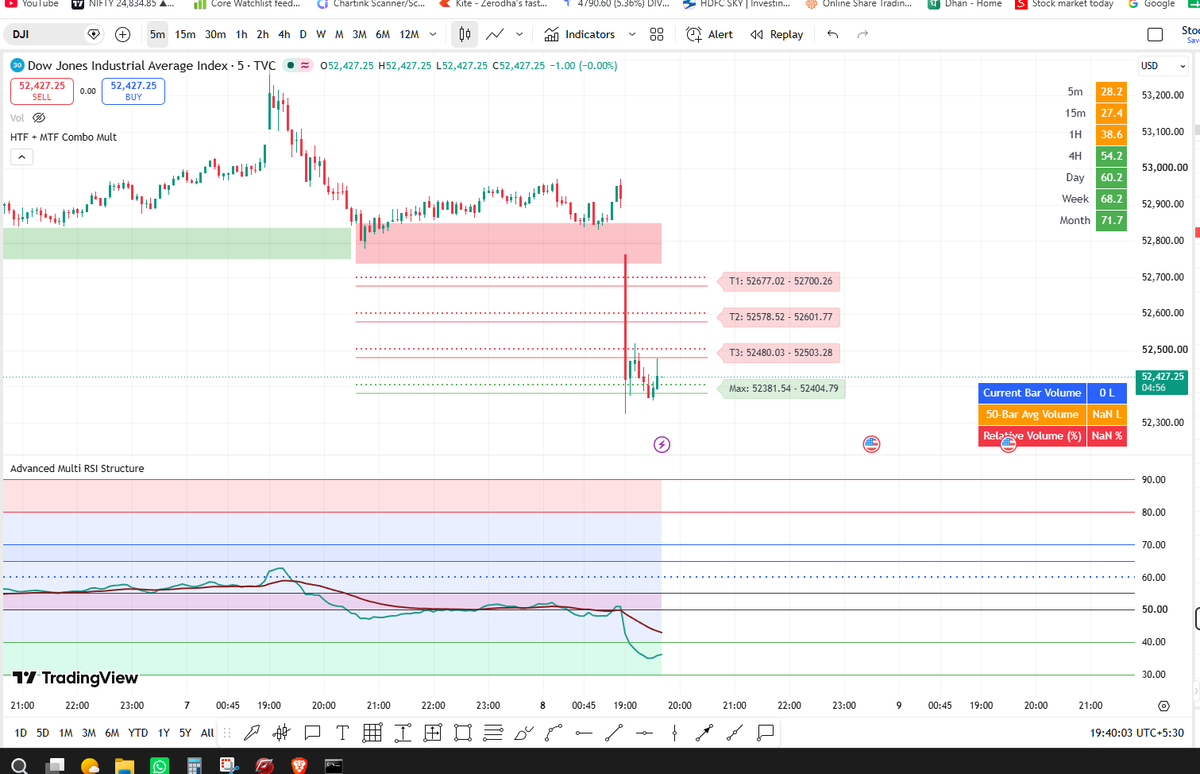1200x774 pixels.
Task: Launch Brave browser from the taskbar
Action: [x=300, y=765]
